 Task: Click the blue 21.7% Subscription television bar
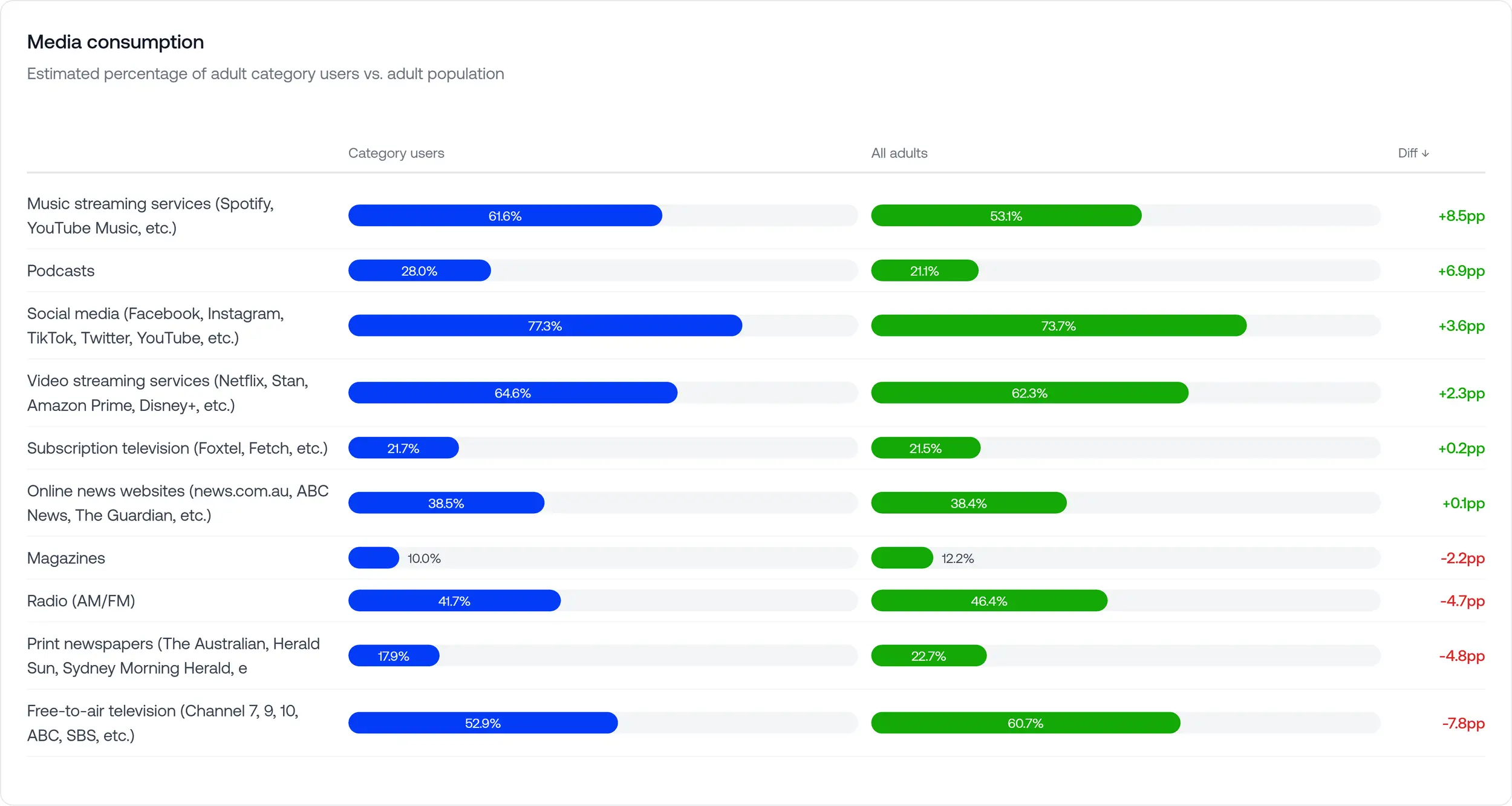click(x=403, y=448)
